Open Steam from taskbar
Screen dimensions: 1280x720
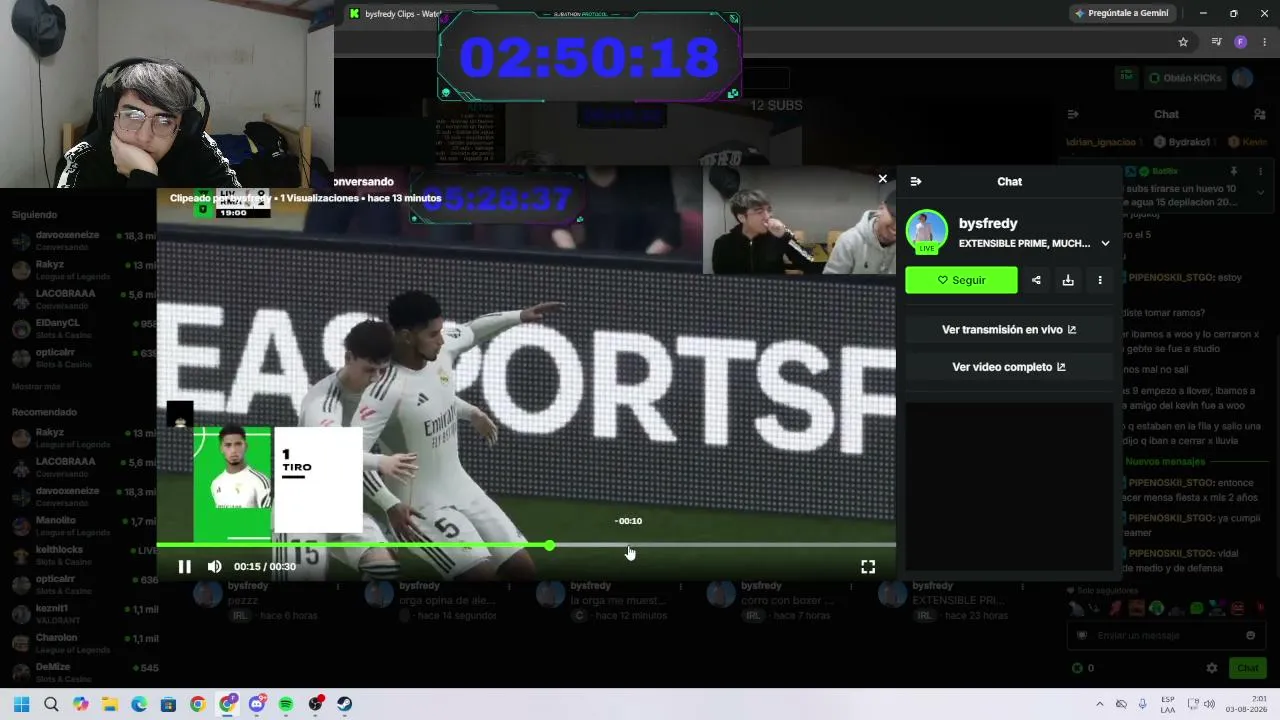(x=345, y=704)
